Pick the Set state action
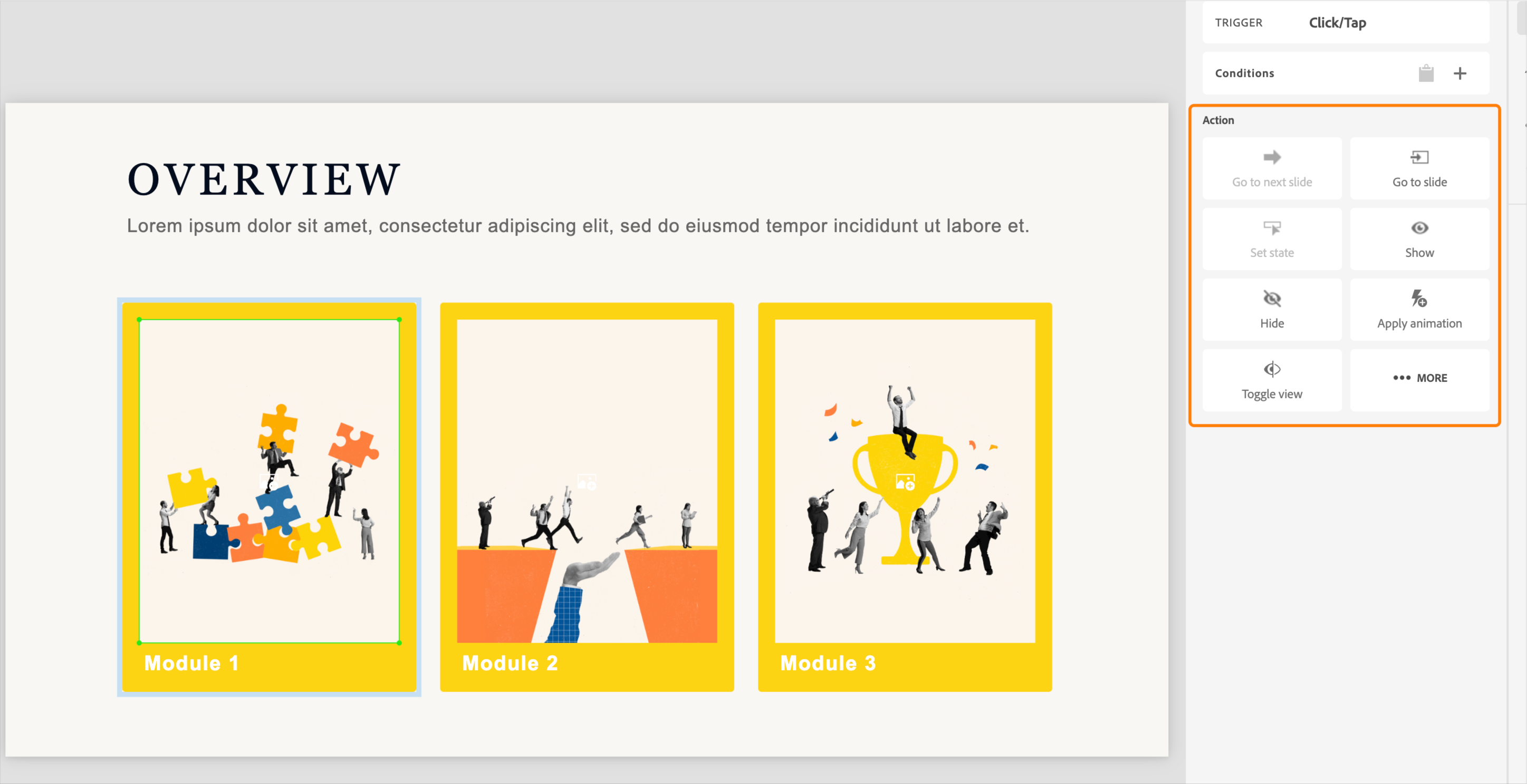 (1272, 239)
